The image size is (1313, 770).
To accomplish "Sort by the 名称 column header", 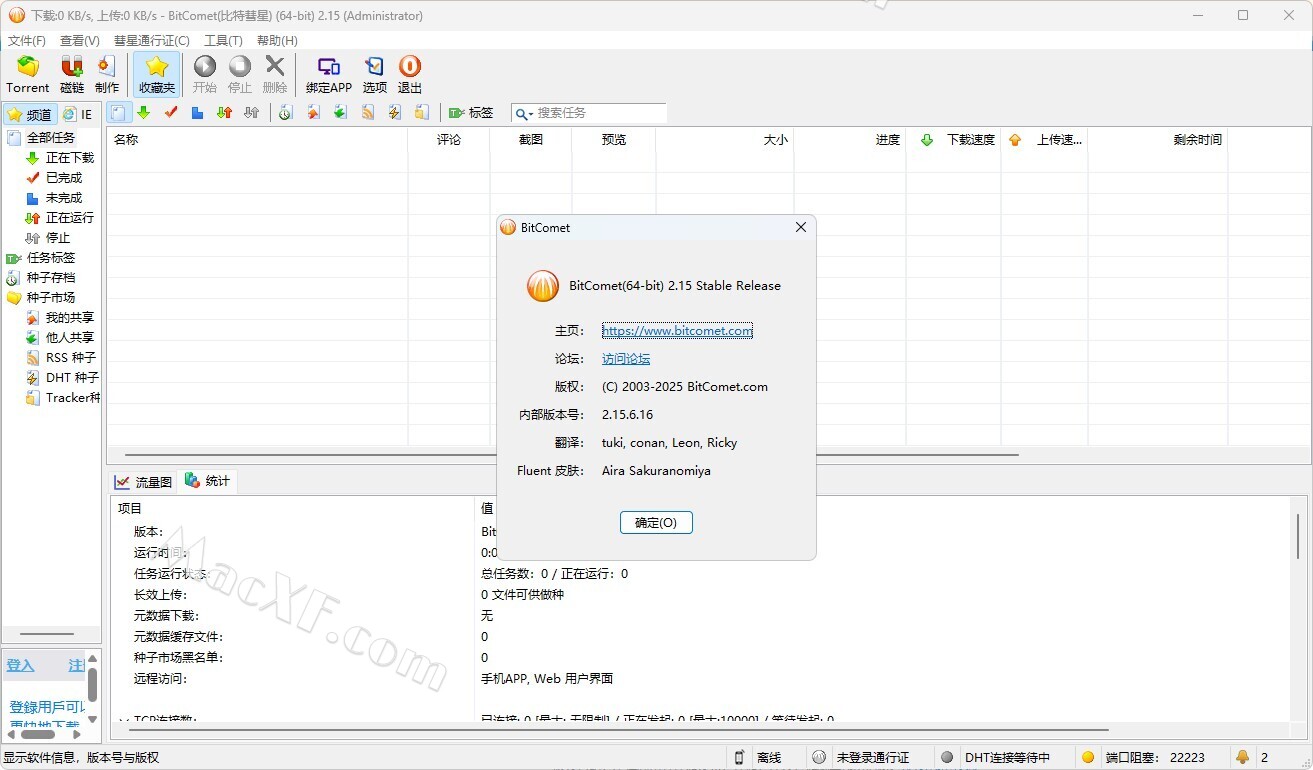I will click(x=257, y=140).
